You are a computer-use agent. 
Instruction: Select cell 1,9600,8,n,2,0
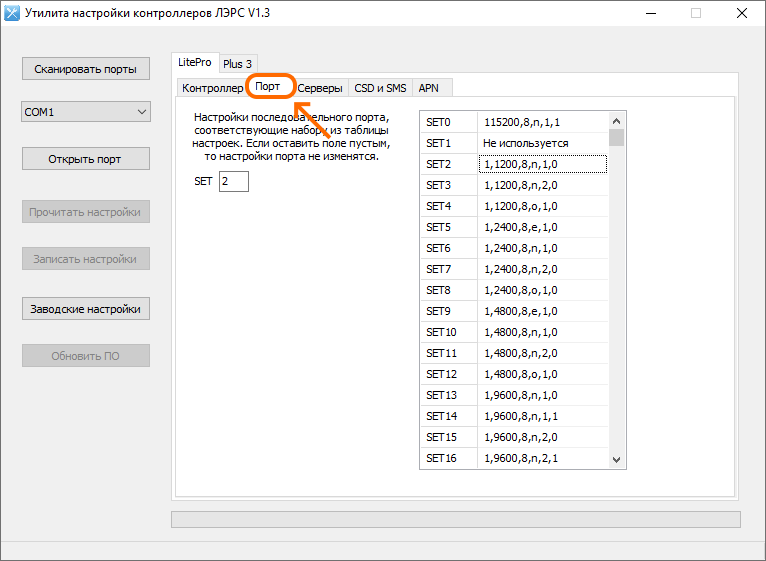click(x=543, y=437)
